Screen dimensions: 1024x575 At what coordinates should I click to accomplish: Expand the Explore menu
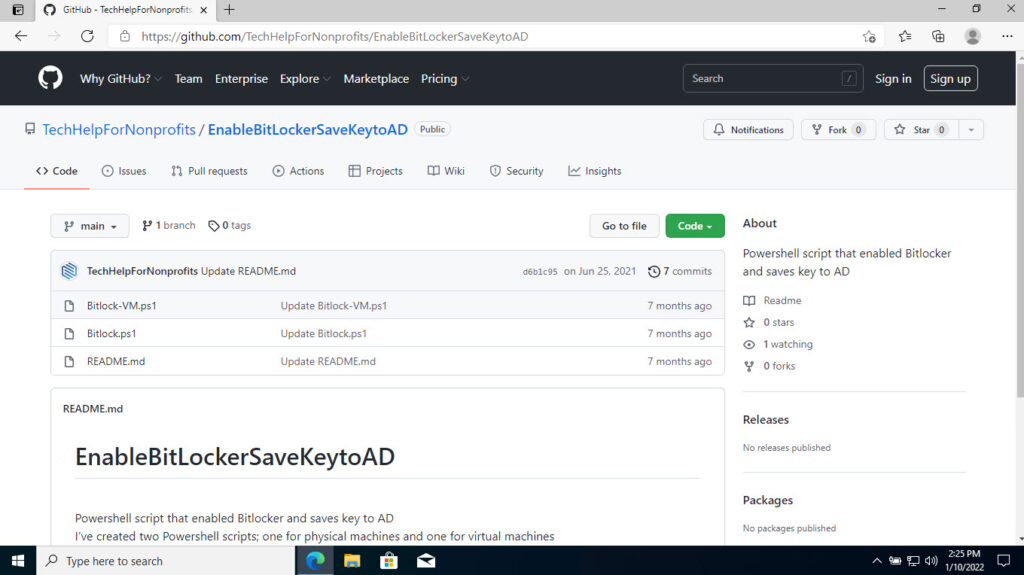305,78
